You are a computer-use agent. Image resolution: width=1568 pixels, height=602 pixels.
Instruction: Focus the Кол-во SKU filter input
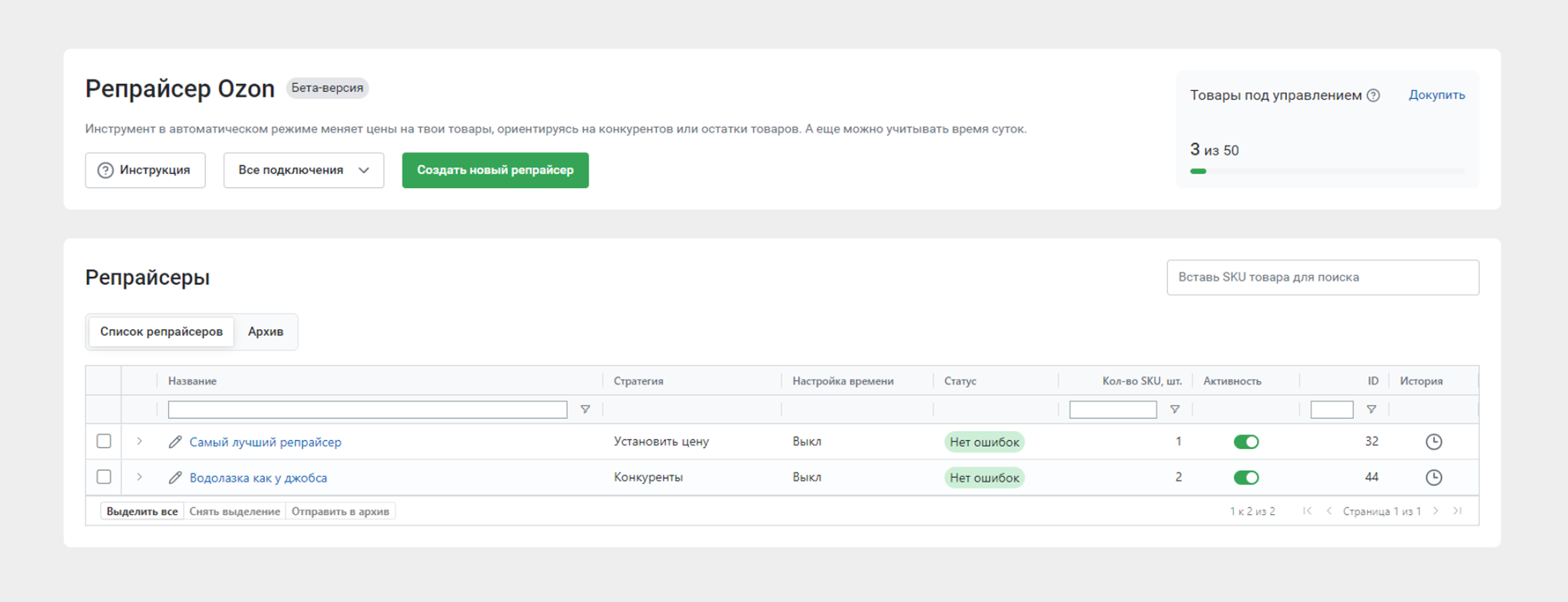tap(1113, 410)
